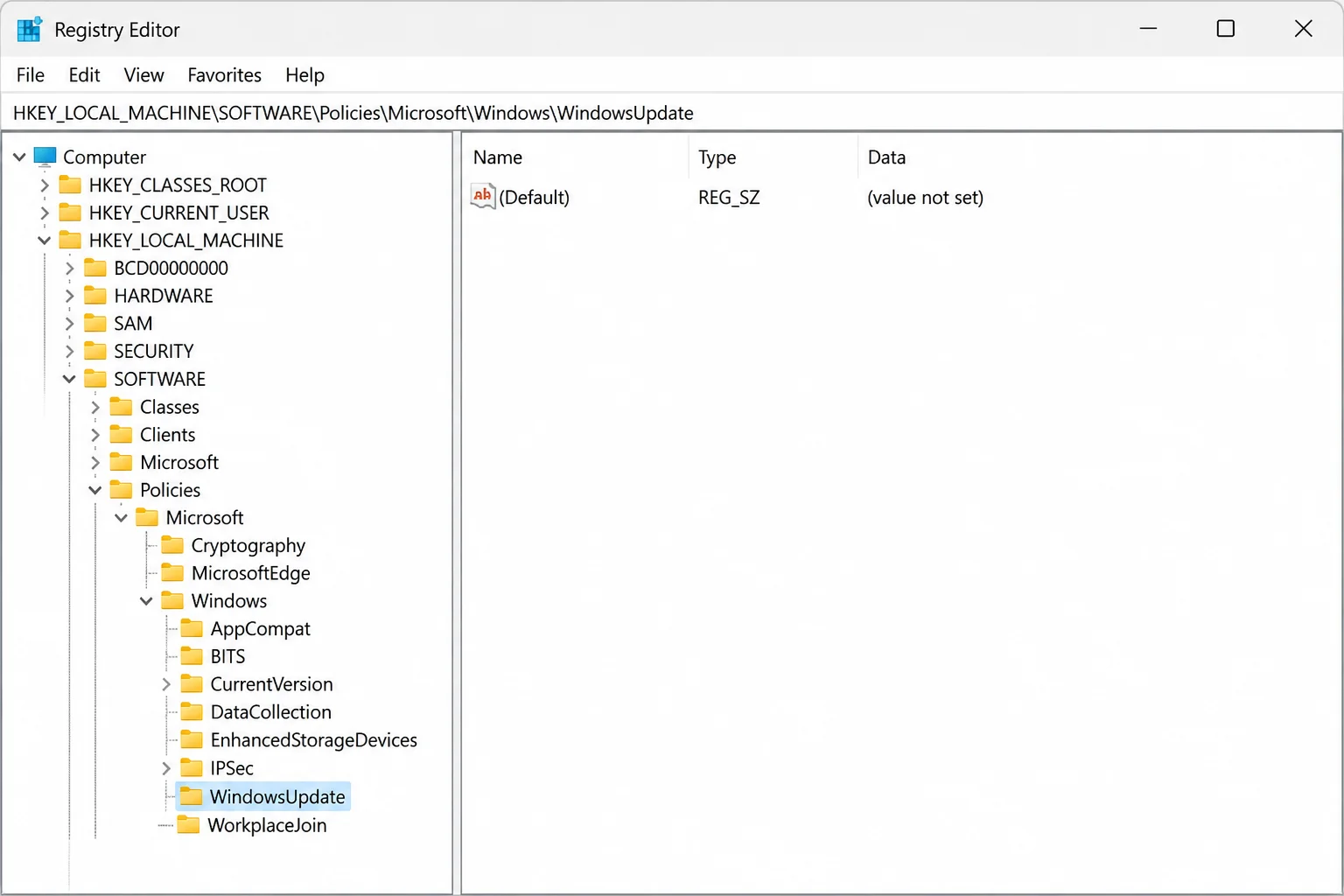Expand the CurrentVersion key chevron

coord(166,684)
